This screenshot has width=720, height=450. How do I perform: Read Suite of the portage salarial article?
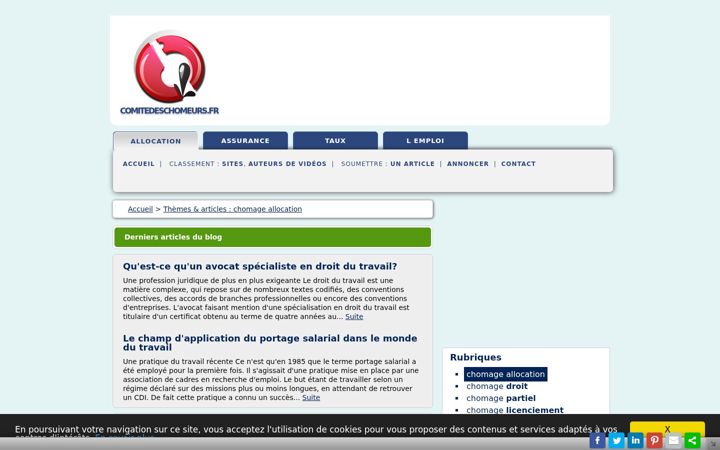pyautogui.click(x=311, y=398)
